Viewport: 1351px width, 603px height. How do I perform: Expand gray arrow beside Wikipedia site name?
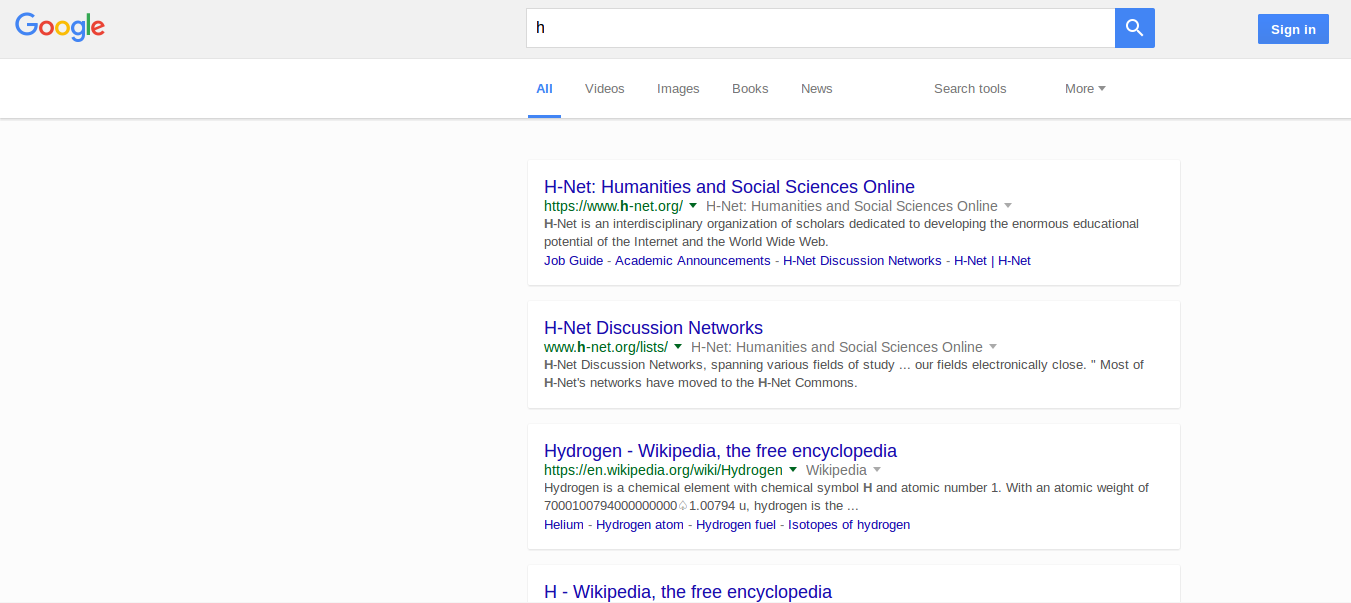click(x=877, y=469)
